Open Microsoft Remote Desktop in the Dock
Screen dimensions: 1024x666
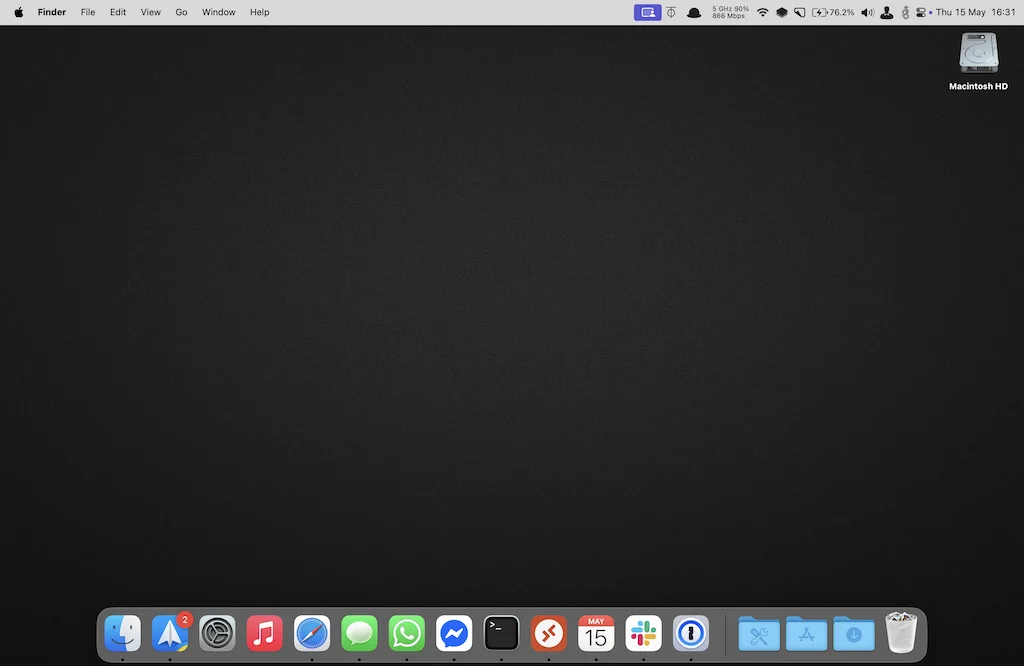pos(549,633)
